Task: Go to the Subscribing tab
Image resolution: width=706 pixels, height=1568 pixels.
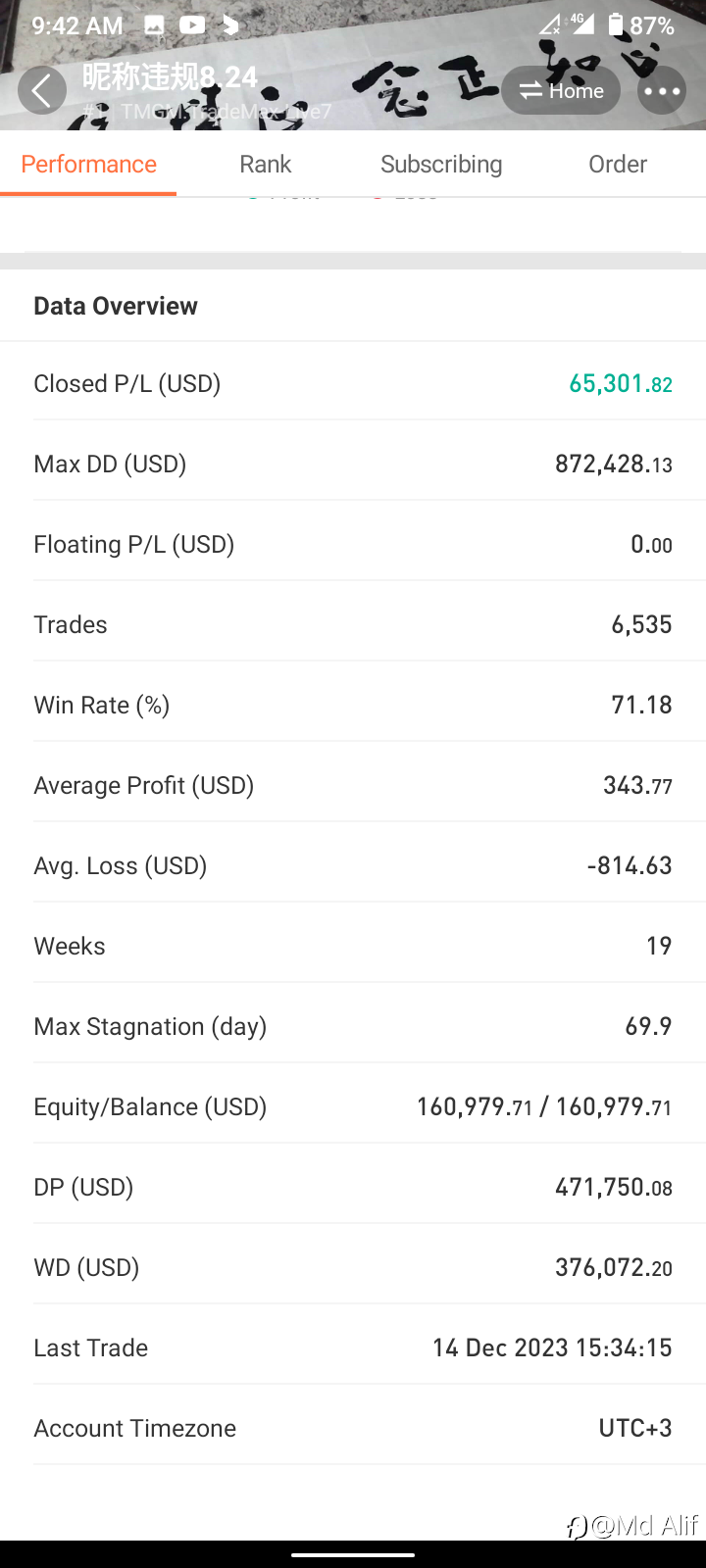Action: click(441, 164)
